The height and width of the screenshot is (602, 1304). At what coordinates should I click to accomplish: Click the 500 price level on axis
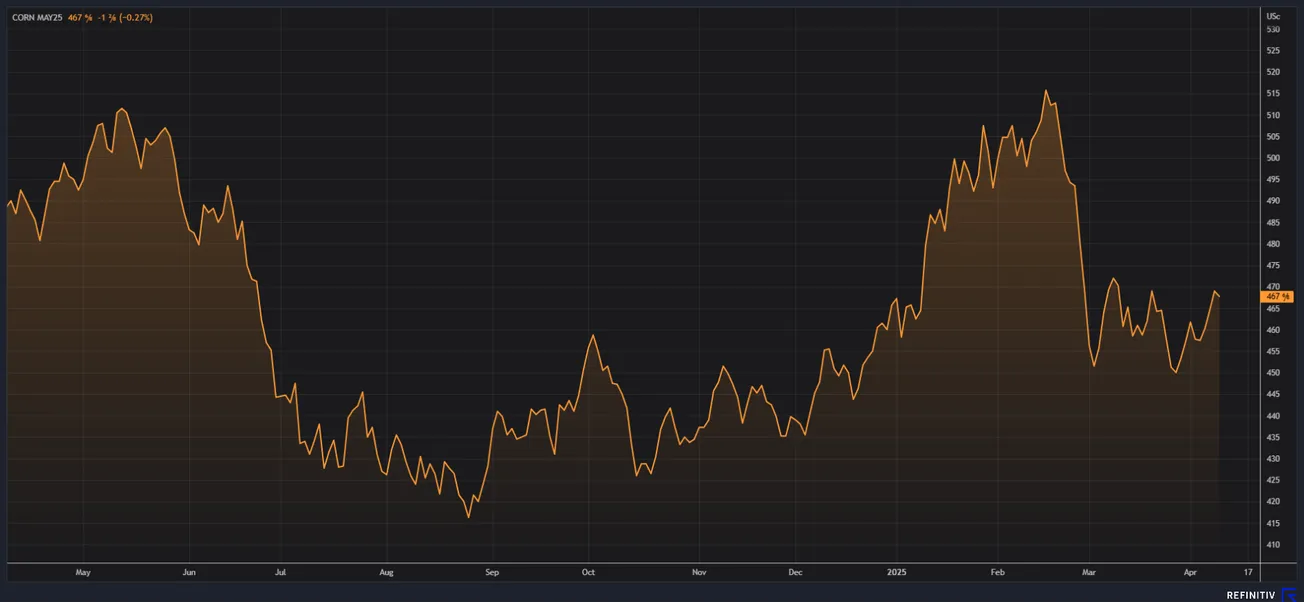click(1273, 158)
